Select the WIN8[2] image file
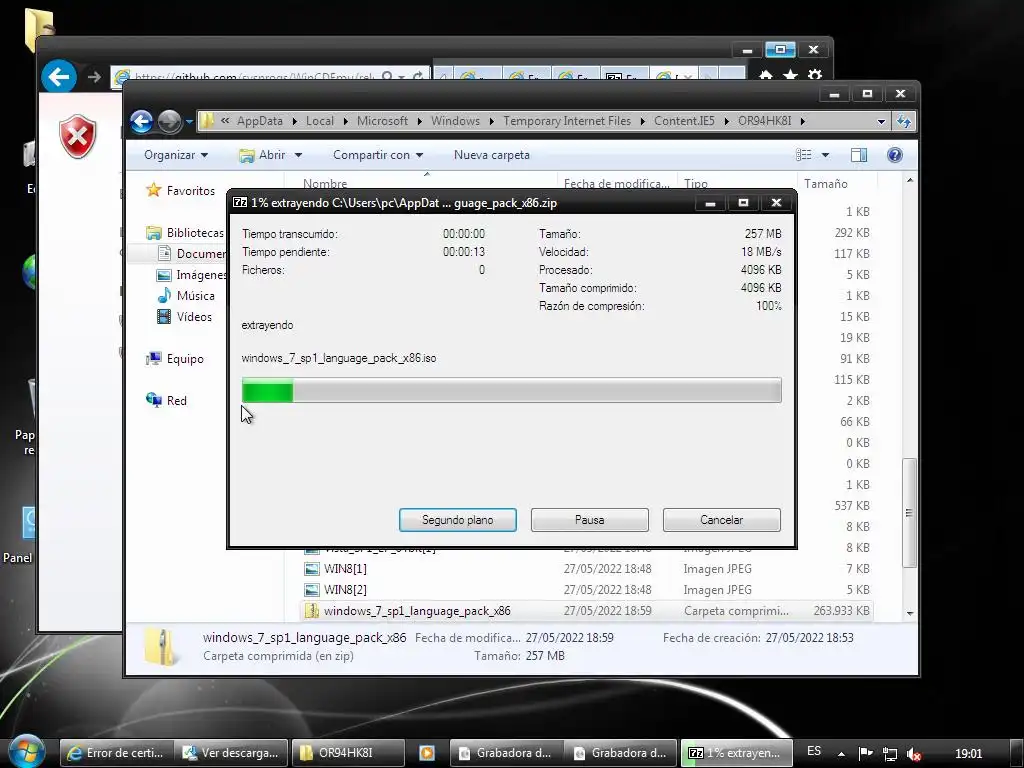Viewport: 1024px width, 768px height. tap(345, 590)
